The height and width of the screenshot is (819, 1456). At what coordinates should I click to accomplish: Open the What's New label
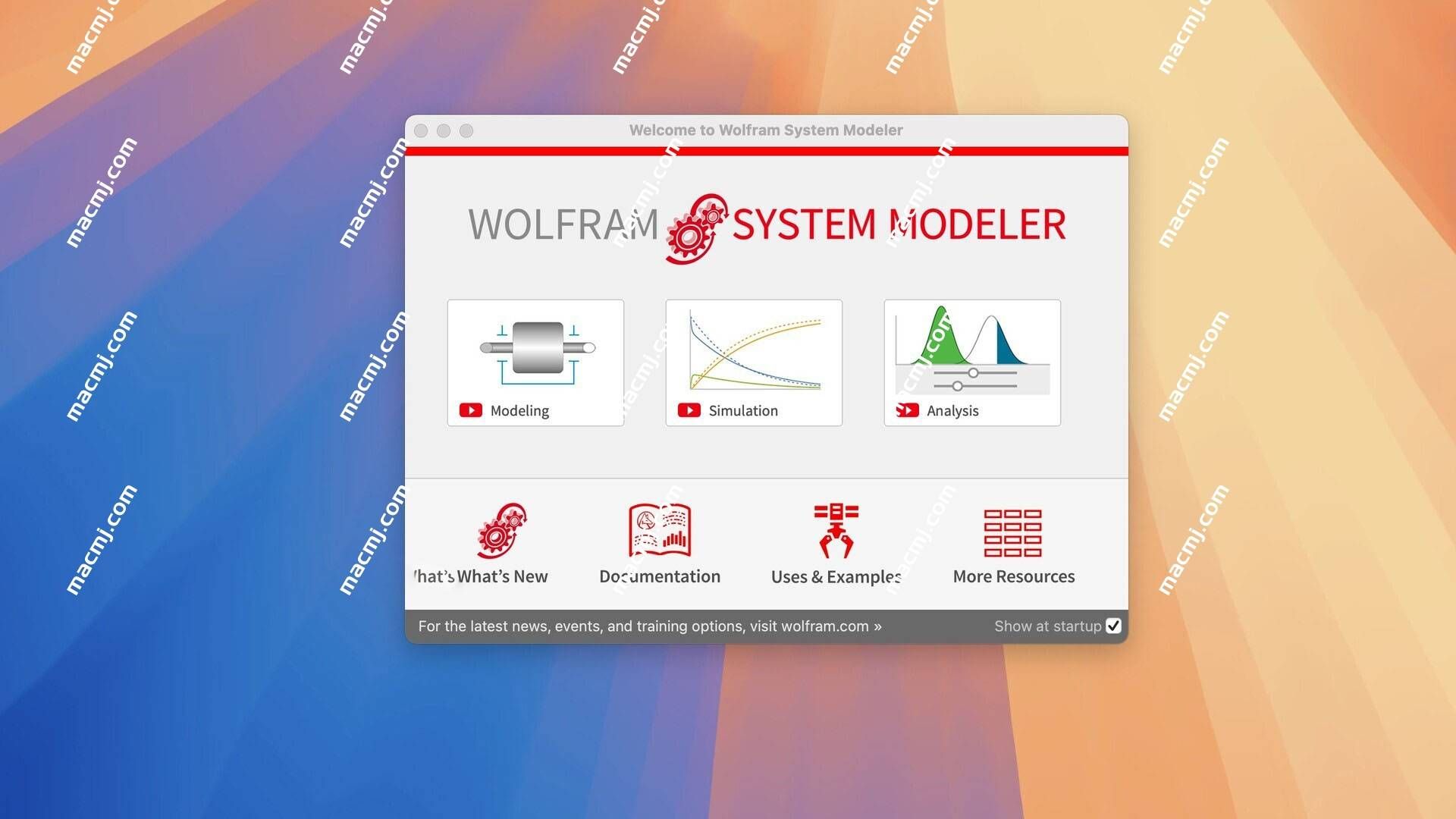(502, 576)
